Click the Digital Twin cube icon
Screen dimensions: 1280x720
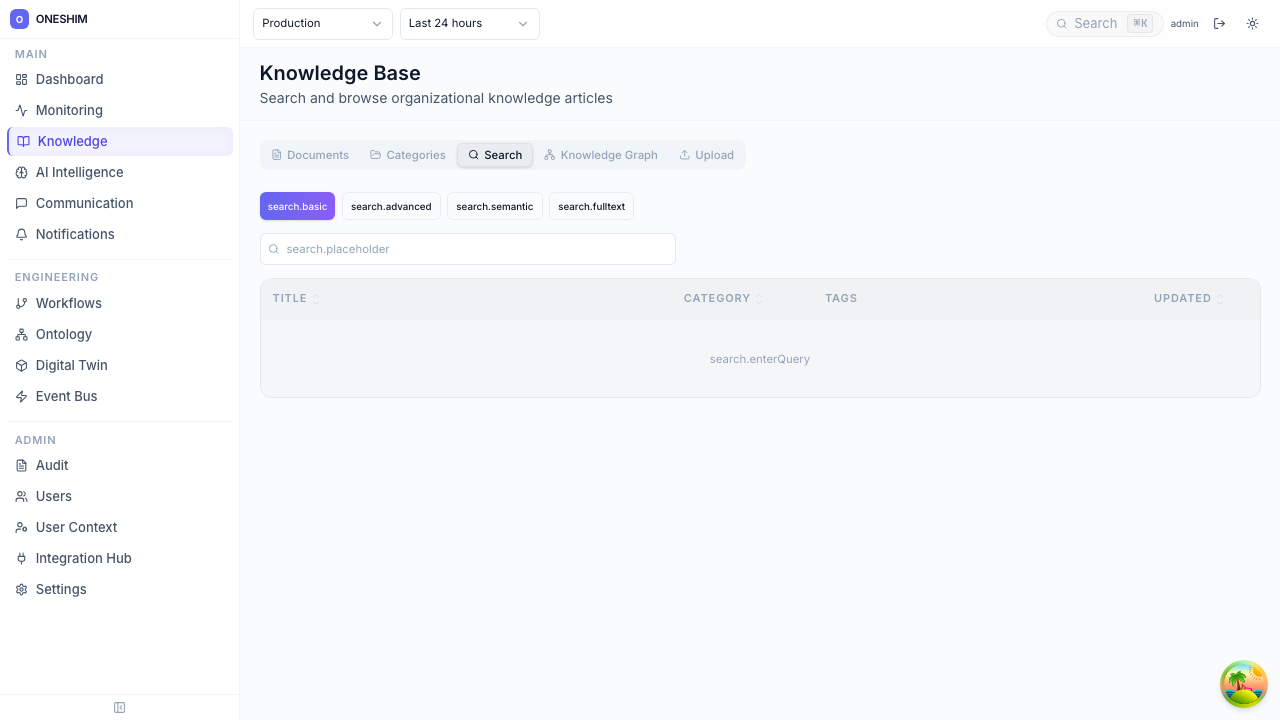(21, 365)
